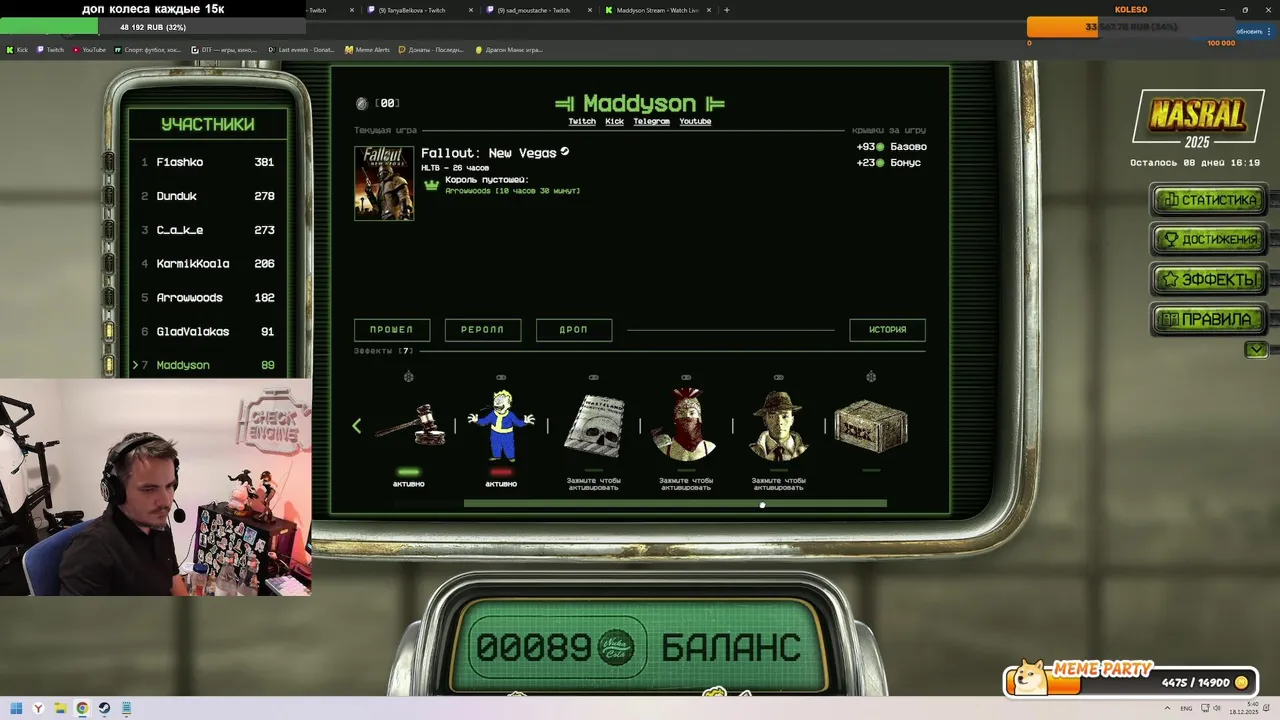The height and width of the screenshot is (720, 1280).
Task: Click the badge beside Fallout: New Vegas title
Action: pos(565,152)
